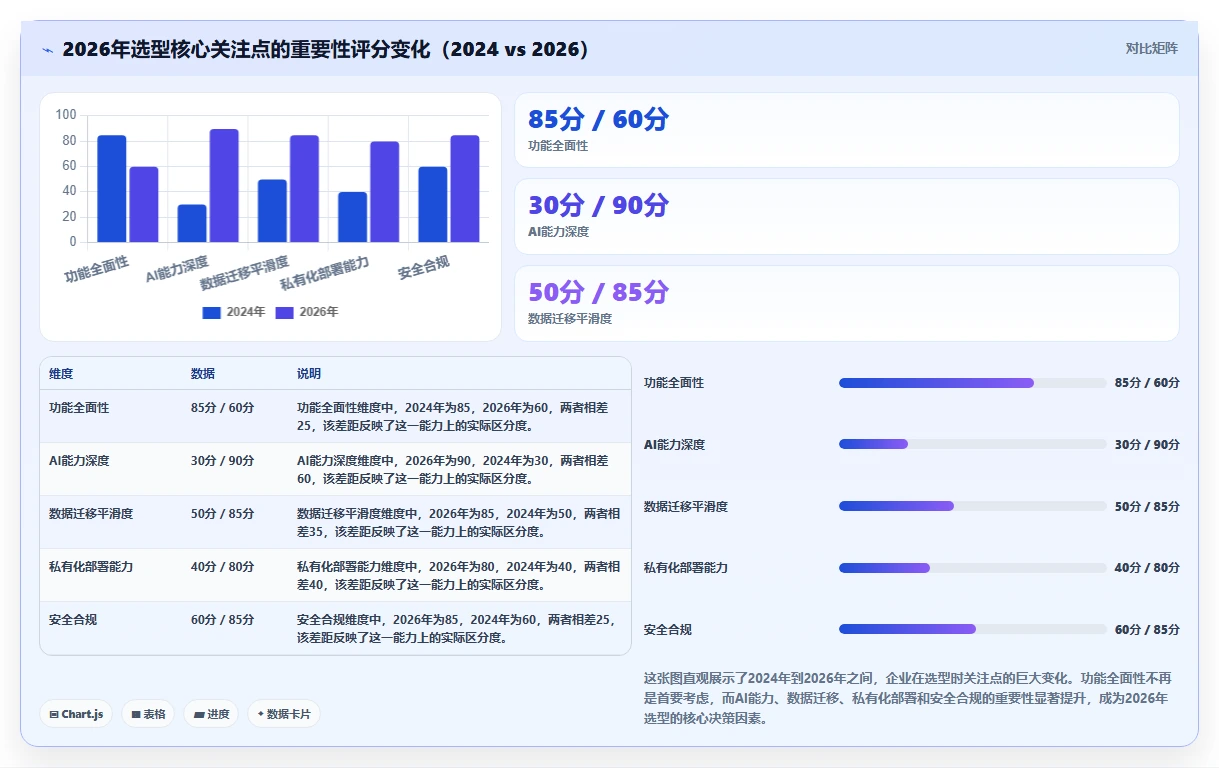Click the lightning icon beside the title
This screenshot has height=768, width=1219.
[x=48, y=49]
